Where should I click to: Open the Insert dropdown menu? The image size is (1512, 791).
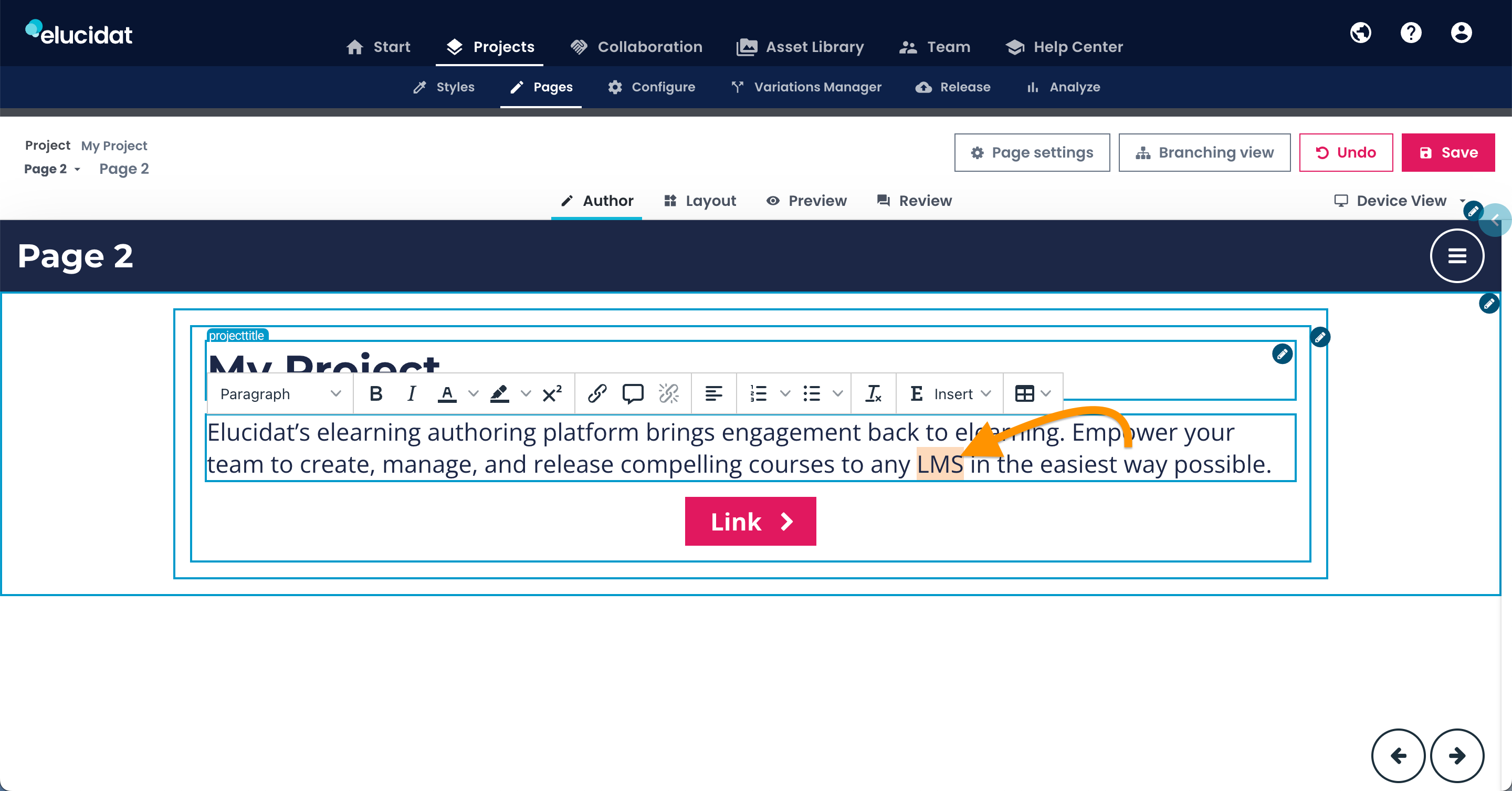(x=950, y=393)
